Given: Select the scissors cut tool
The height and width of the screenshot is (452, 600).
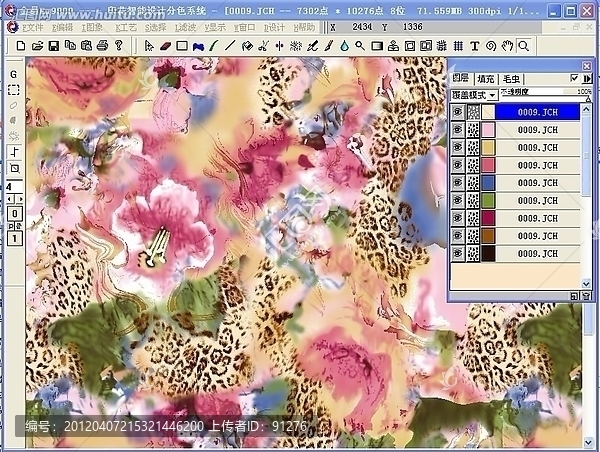Looking at the screenshot, I should [x=263, y=46].
